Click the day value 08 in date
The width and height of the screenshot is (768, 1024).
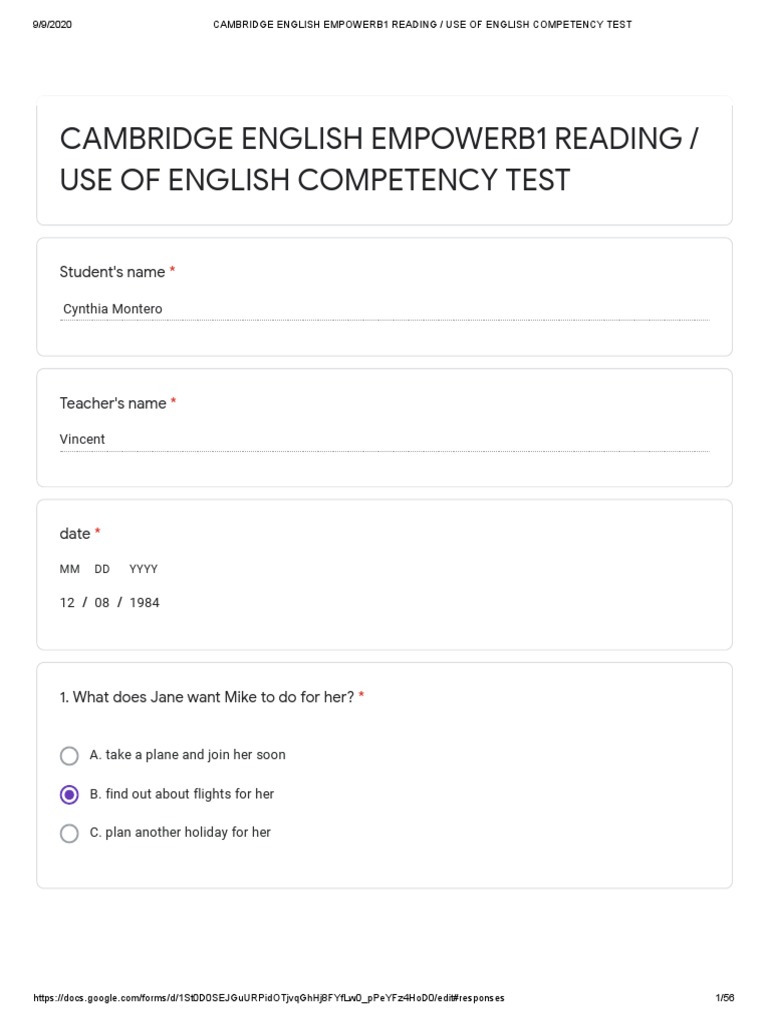point(102,603)
